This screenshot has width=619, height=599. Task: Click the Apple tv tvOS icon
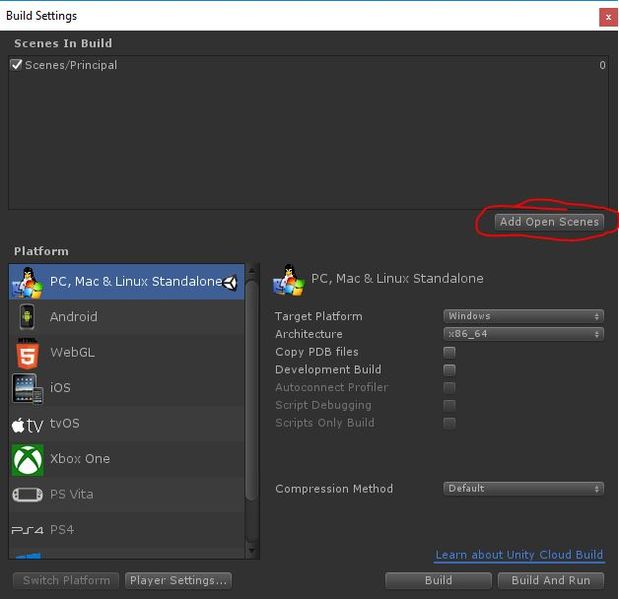27,425
